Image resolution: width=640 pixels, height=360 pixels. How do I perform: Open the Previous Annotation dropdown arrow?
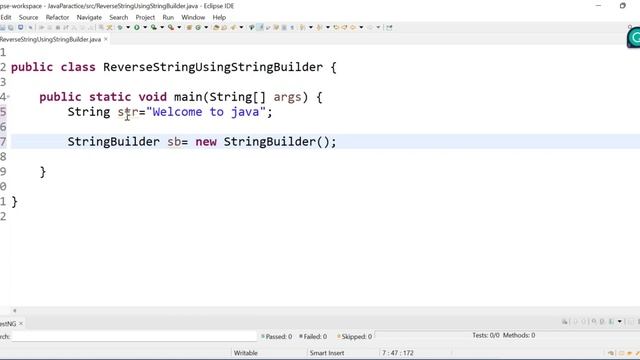coord(328,27)
